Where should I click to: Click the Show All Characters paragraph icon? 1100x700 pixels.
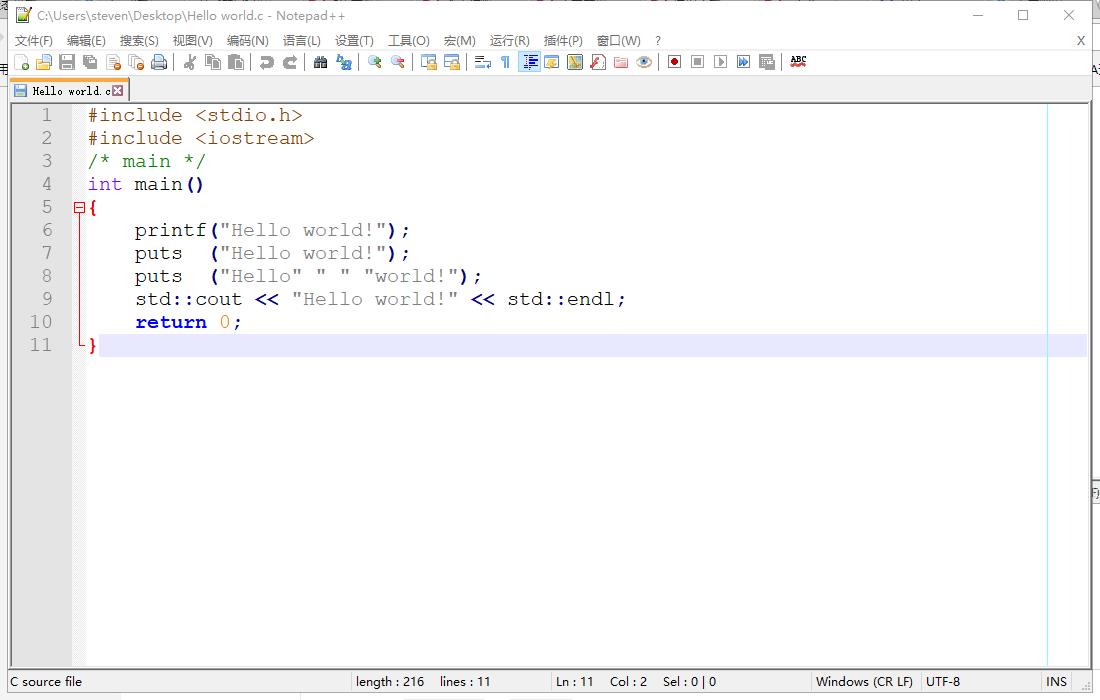(504, 61)
